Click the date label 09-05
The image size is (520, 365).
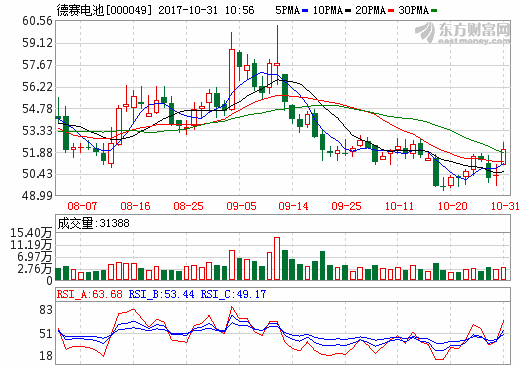(241, 206)
